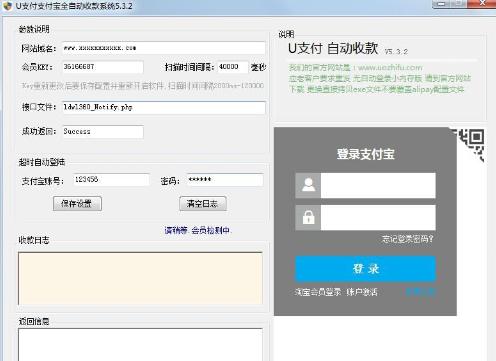Click the Alipay password input box
496x361 pixels.
(x=378, y=218)
